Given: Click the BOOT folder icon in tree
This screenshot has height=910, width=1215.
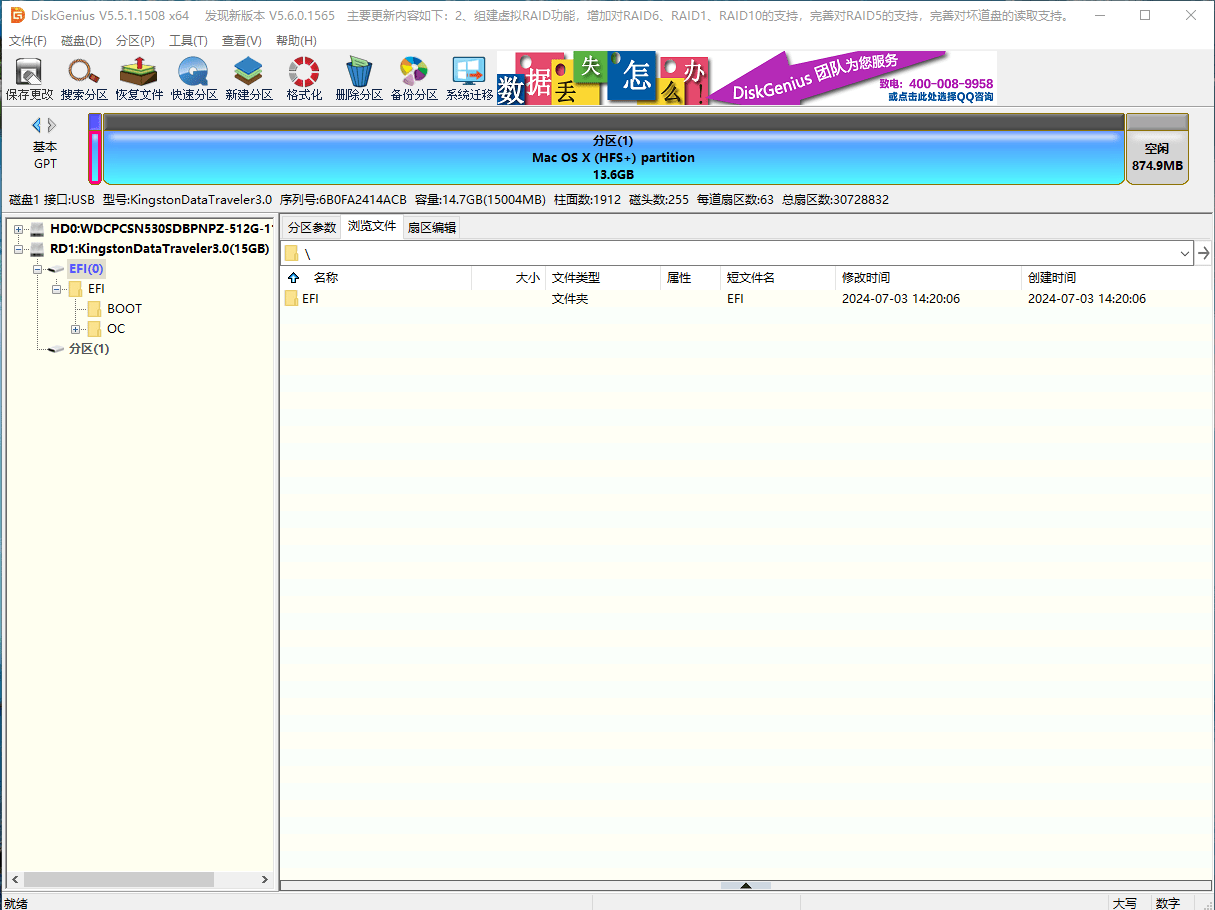Looking at the screenshot, I should point(95,309).
